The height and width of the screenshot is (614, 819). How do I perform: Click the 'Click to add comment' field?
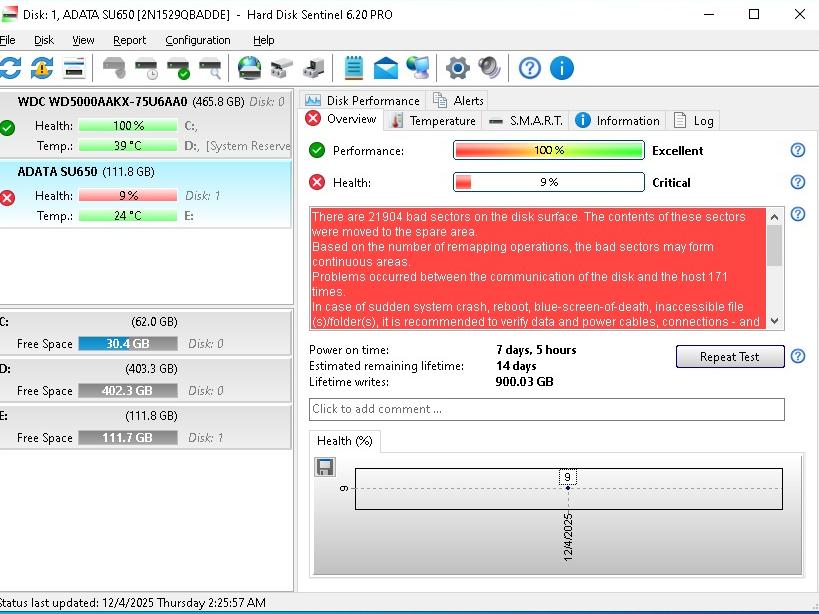point(546,409)
